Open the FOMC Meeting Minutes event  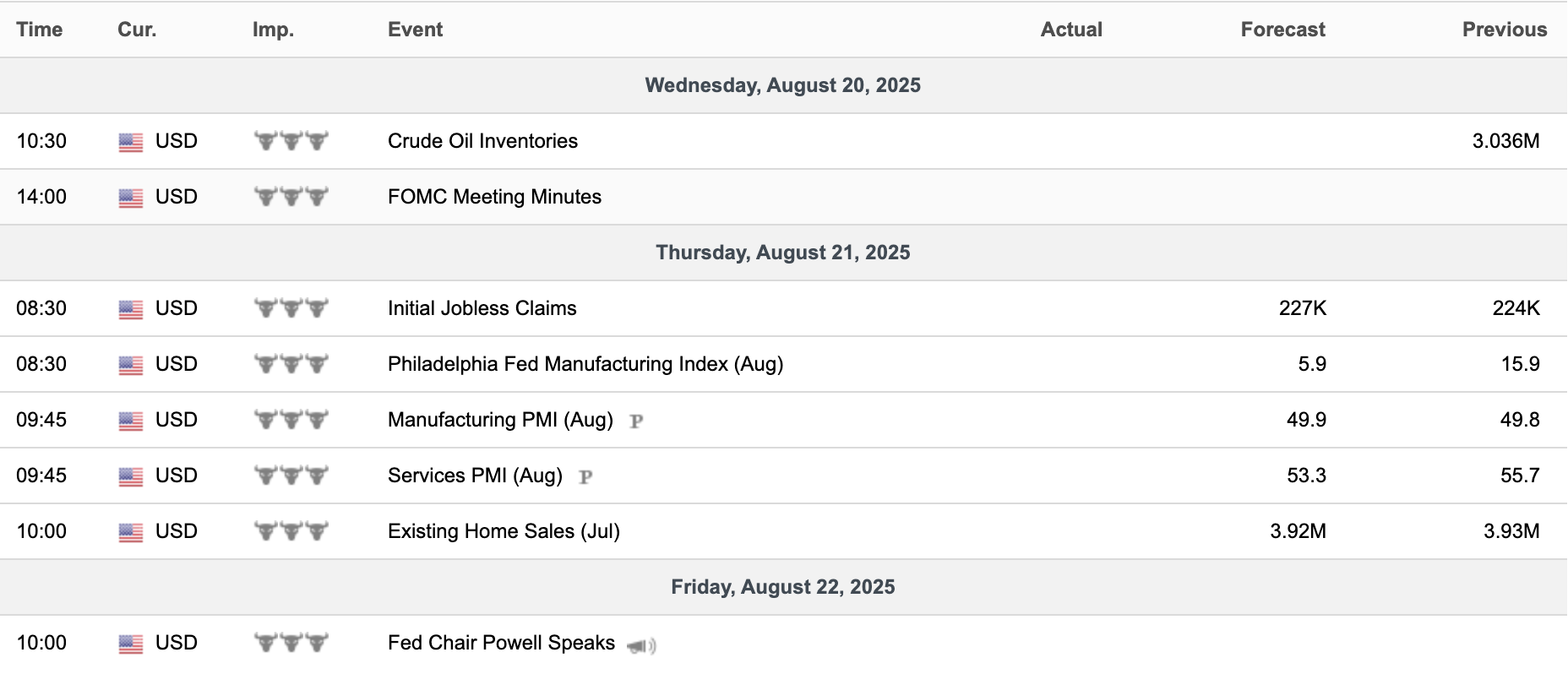pos(494,197)
